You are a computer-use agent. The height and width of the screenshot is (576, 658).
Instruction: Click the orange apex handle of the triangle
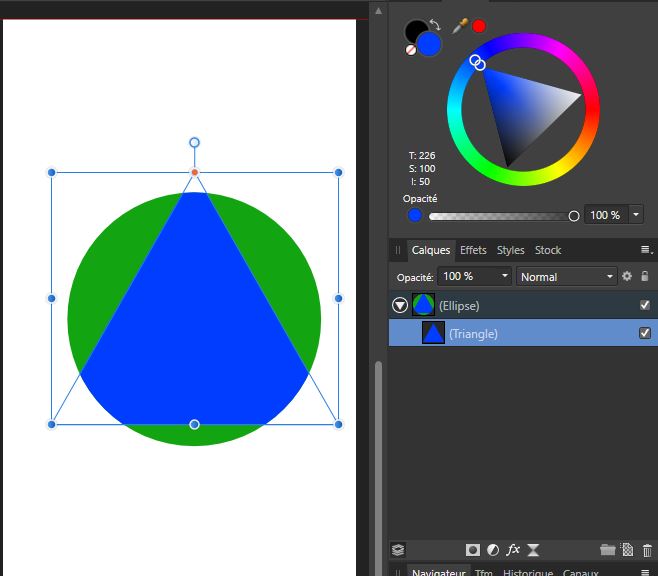point(194,172)
